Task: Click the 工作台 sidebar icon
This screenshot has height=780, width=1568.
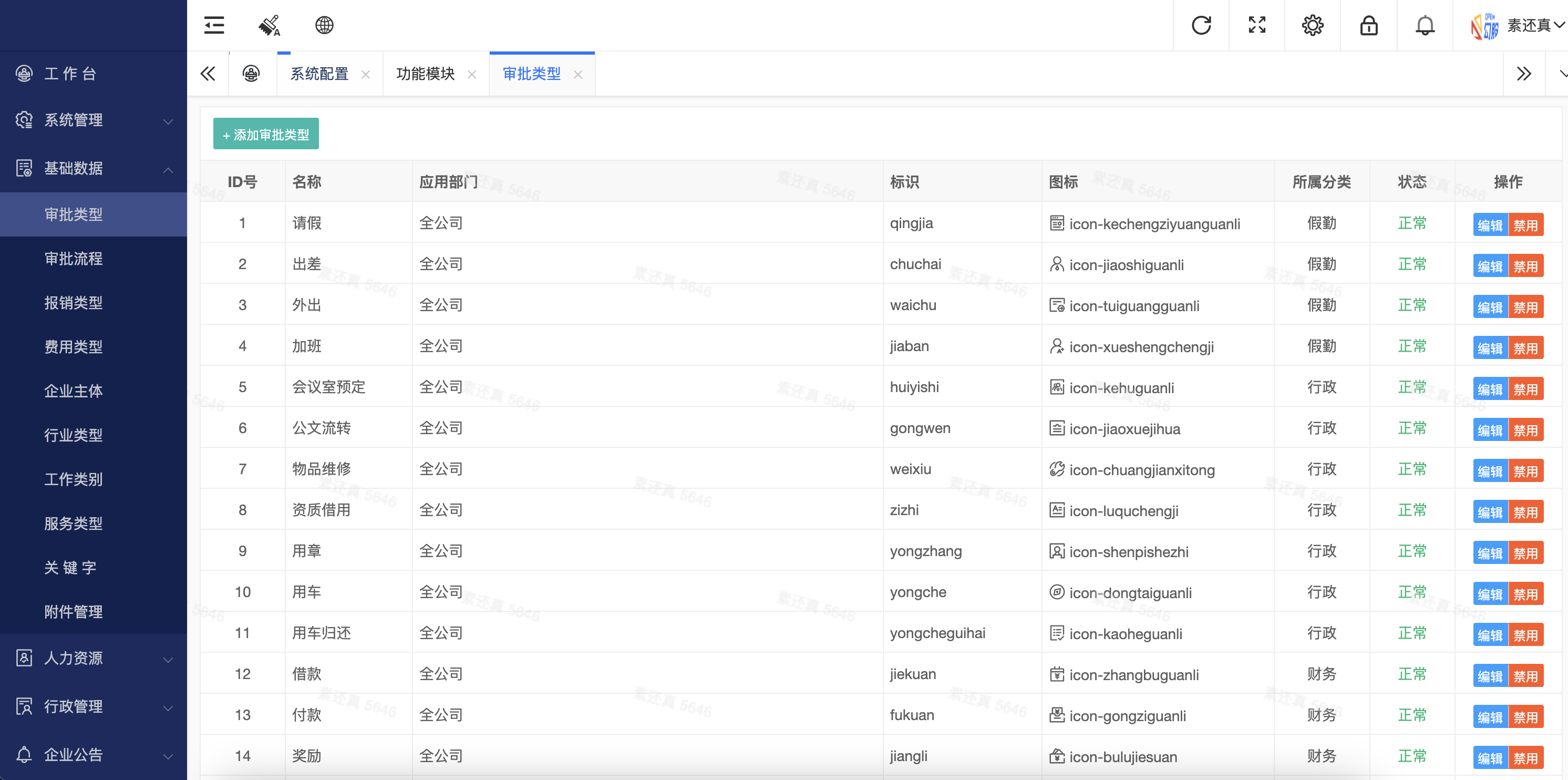Action: click(x=24, y=74)
